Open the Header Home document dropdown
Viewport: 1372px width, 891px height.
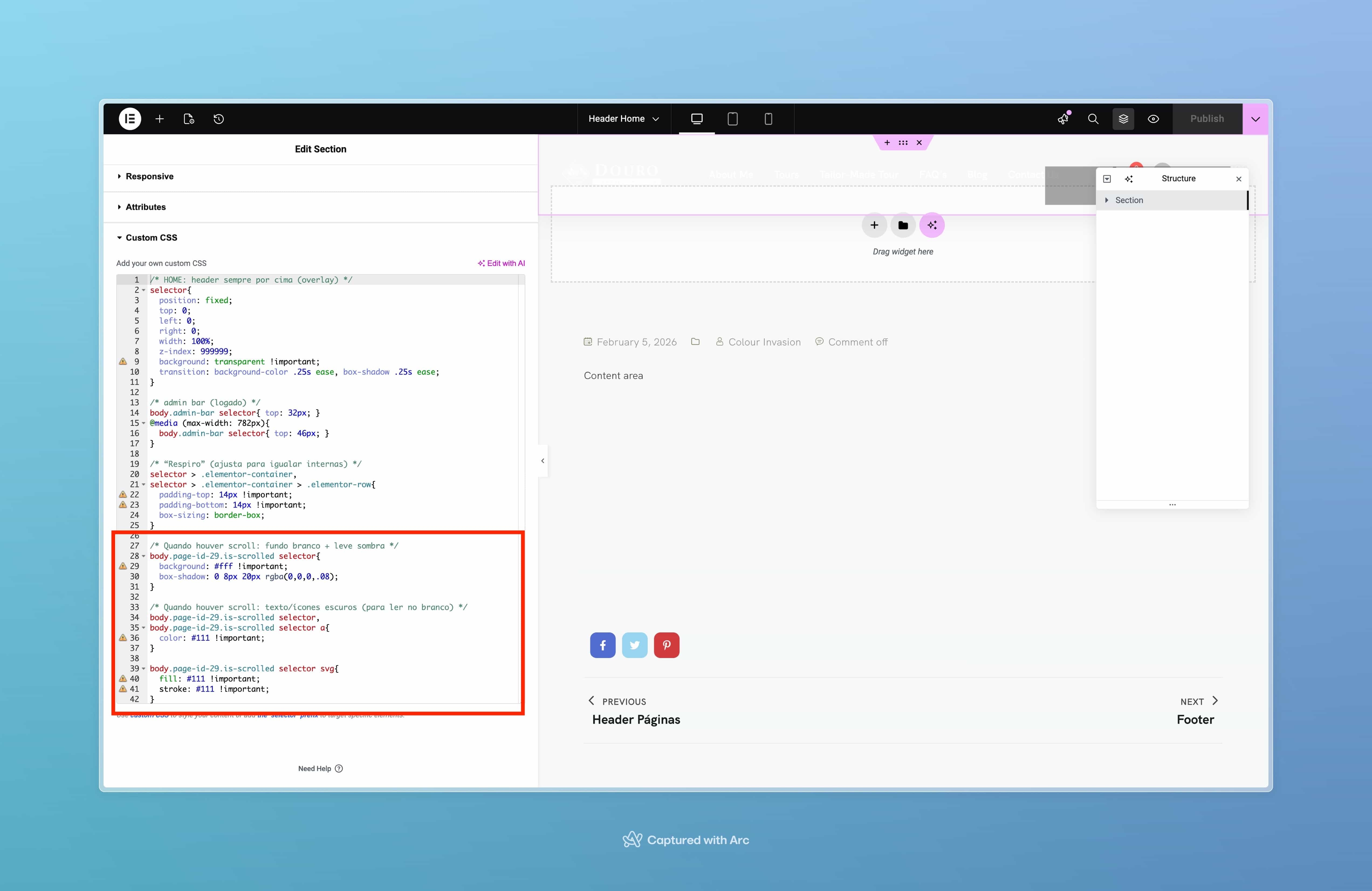coord(623,119)
